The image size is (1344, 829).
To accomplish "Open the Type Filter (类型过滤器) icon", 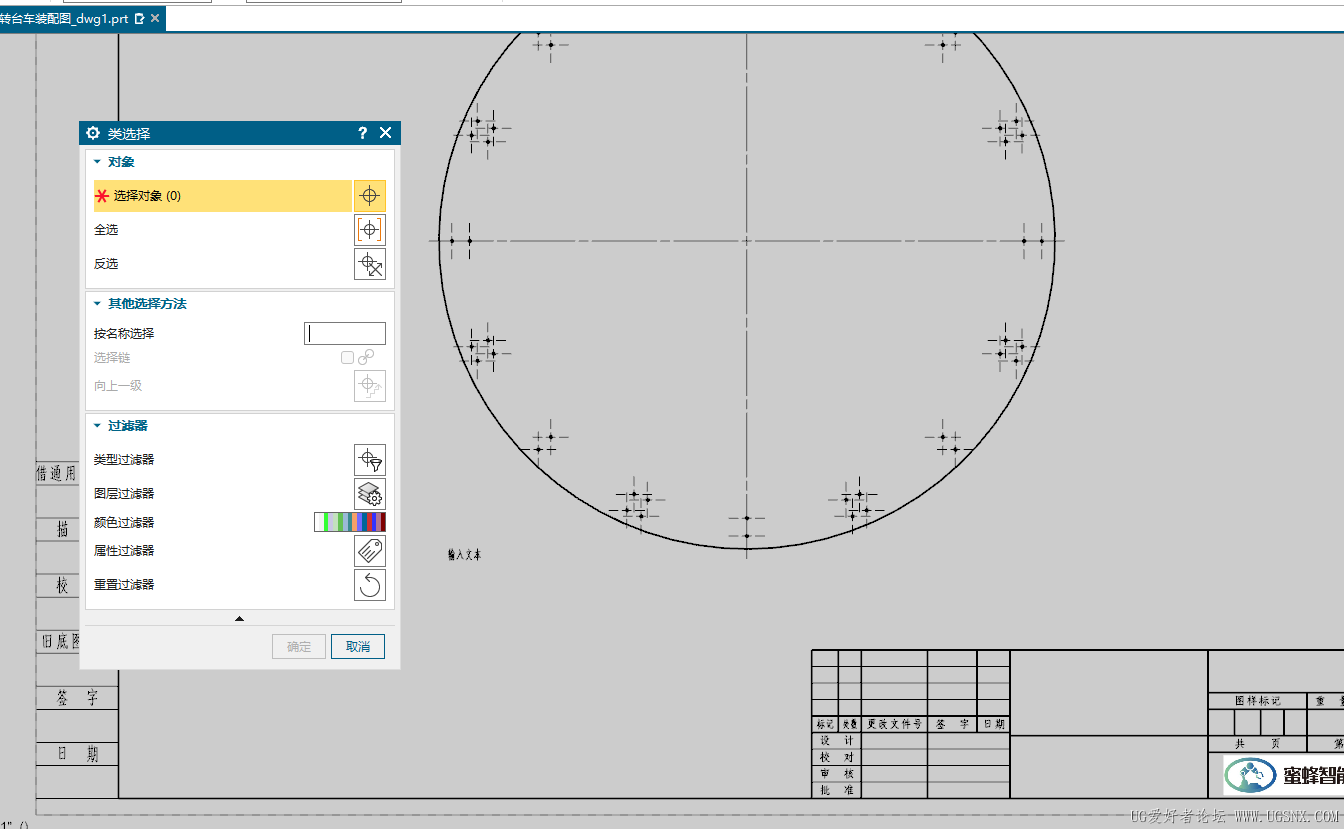I will coord(369,460).
